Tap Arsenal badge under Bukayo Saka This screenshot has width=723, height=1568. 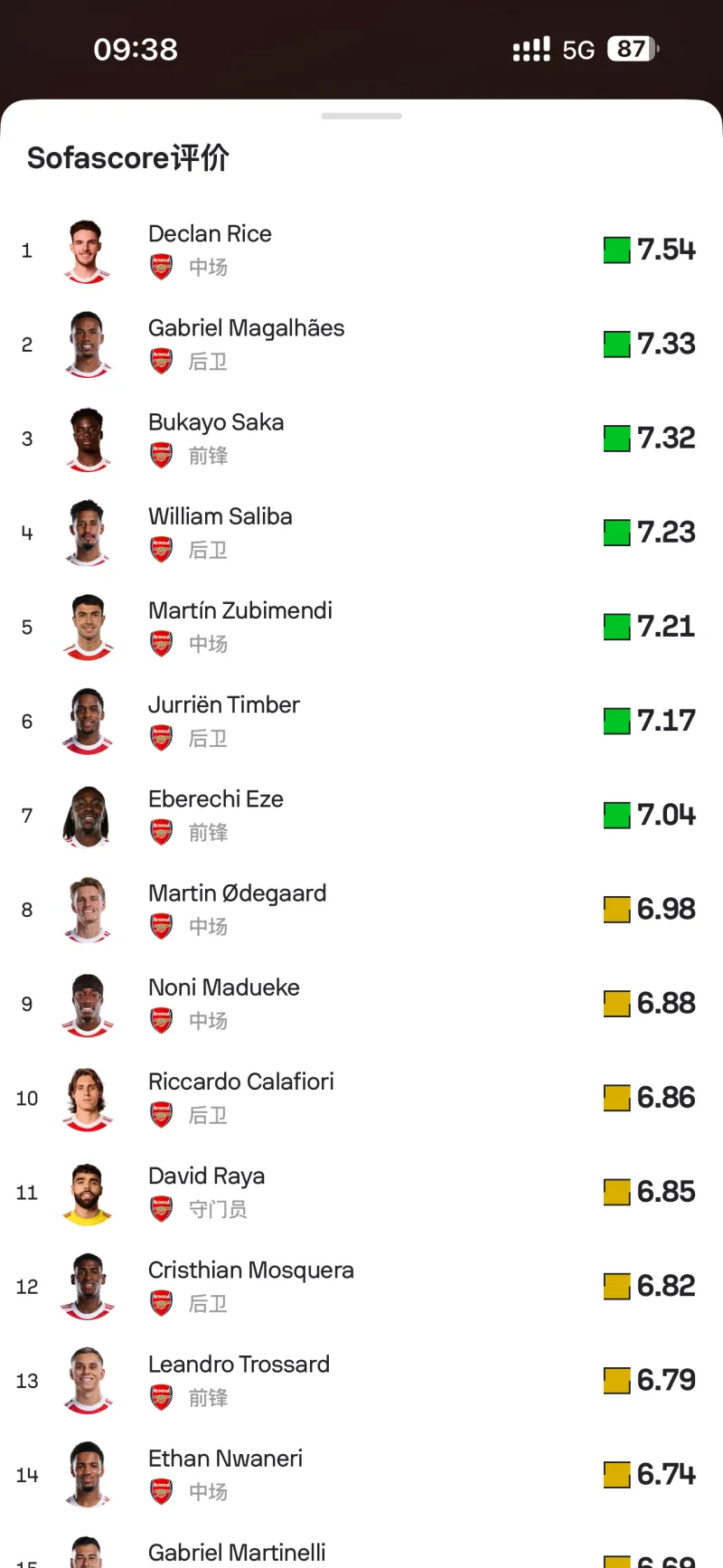coord(162,456)
